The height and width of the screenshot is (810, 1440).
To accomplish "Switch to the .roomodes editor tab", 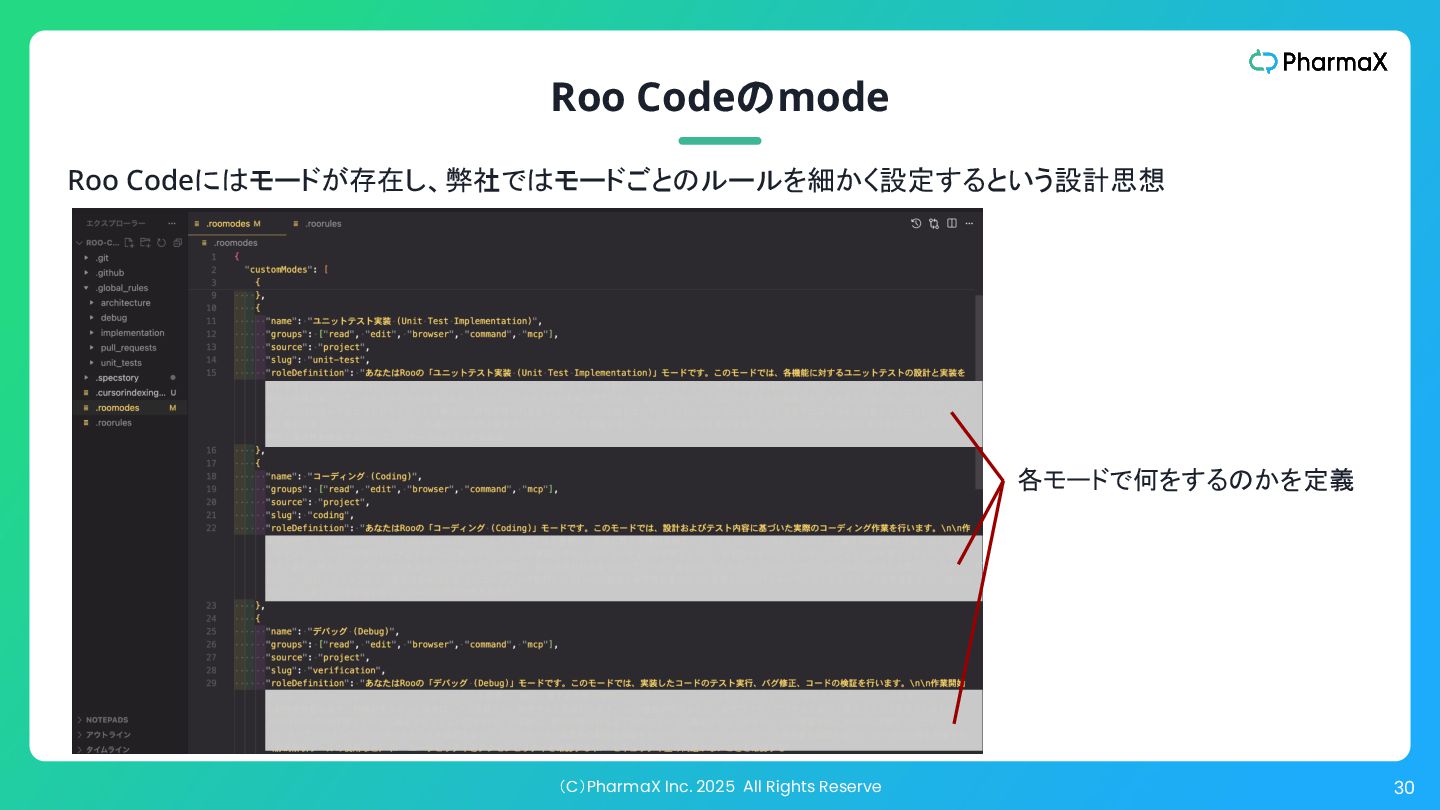I will [x=237, y=224].
